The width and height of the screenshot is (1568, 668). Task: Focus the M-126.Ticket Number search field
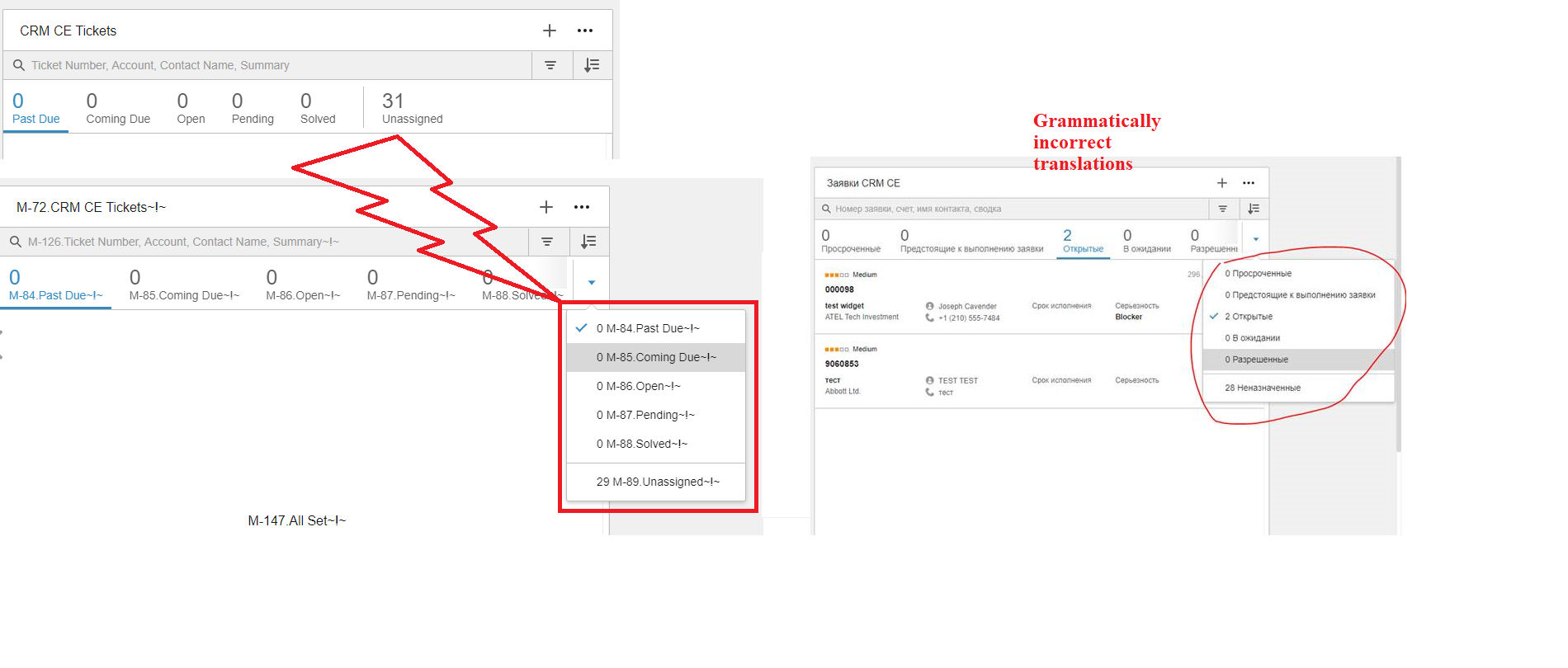(x=266, y=242)
